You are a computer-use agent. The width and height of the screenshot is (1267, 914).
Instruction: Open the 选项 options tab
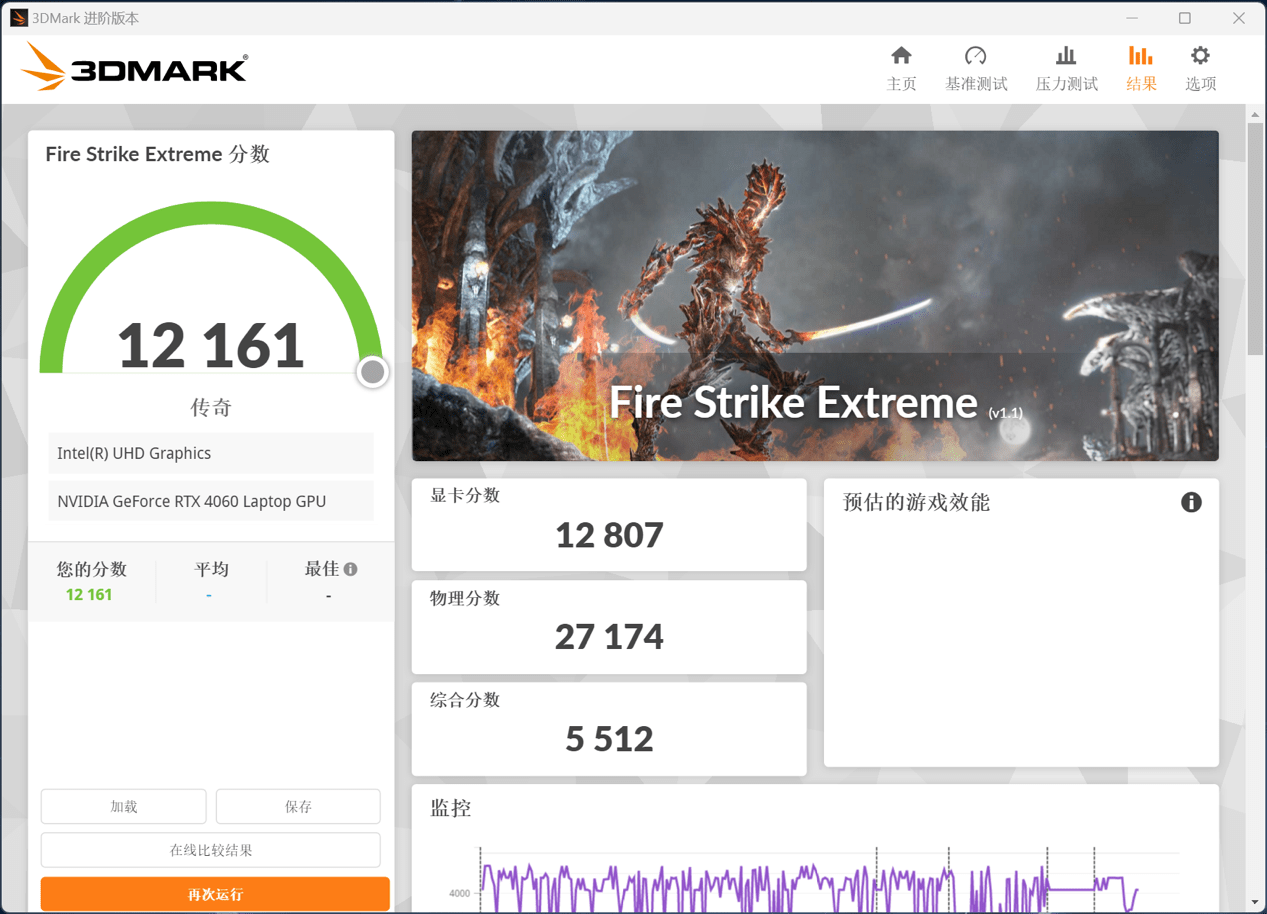tap(1200, 69)
